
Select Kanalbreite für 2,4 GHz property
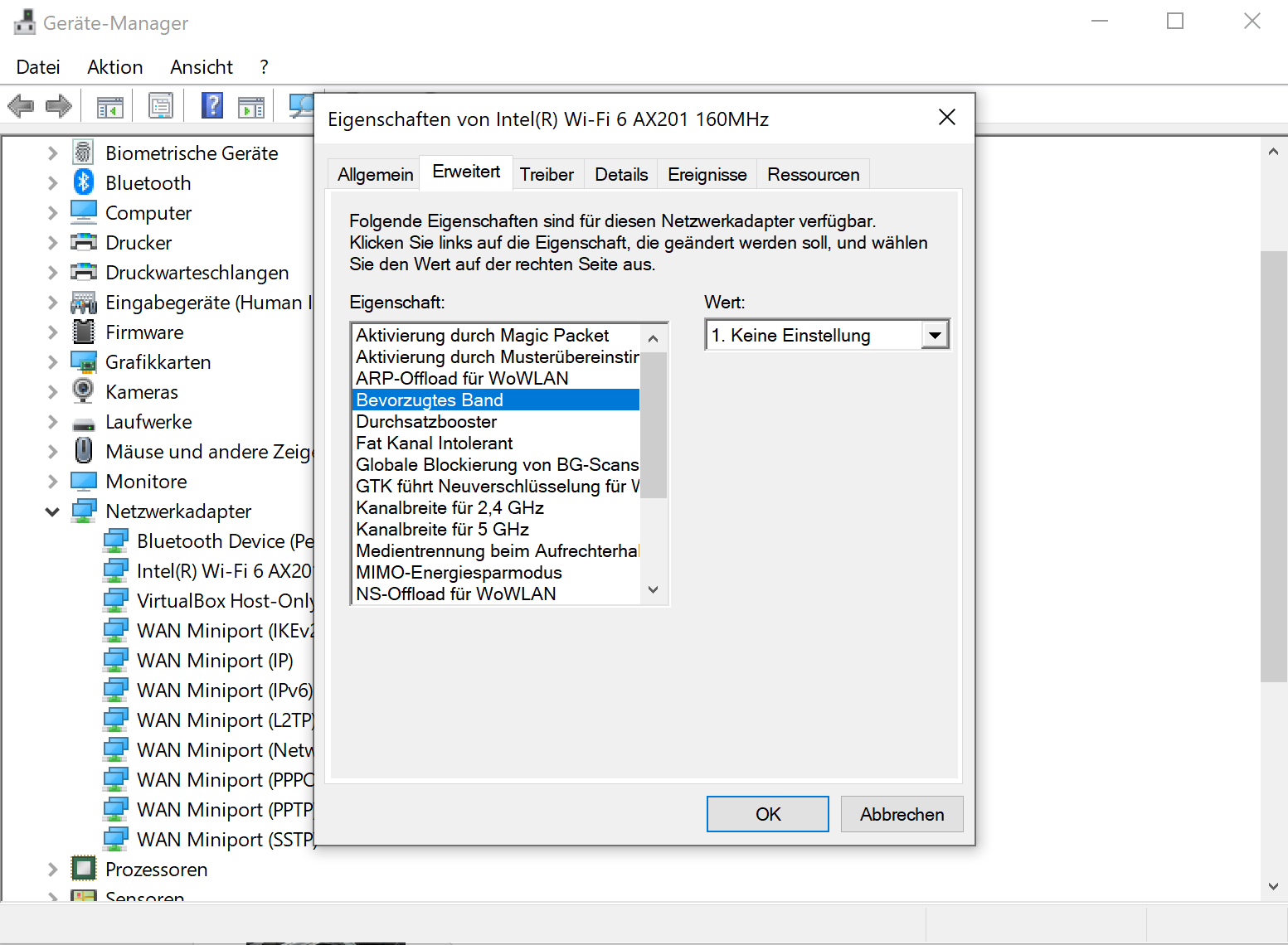[x=496, y=507]
